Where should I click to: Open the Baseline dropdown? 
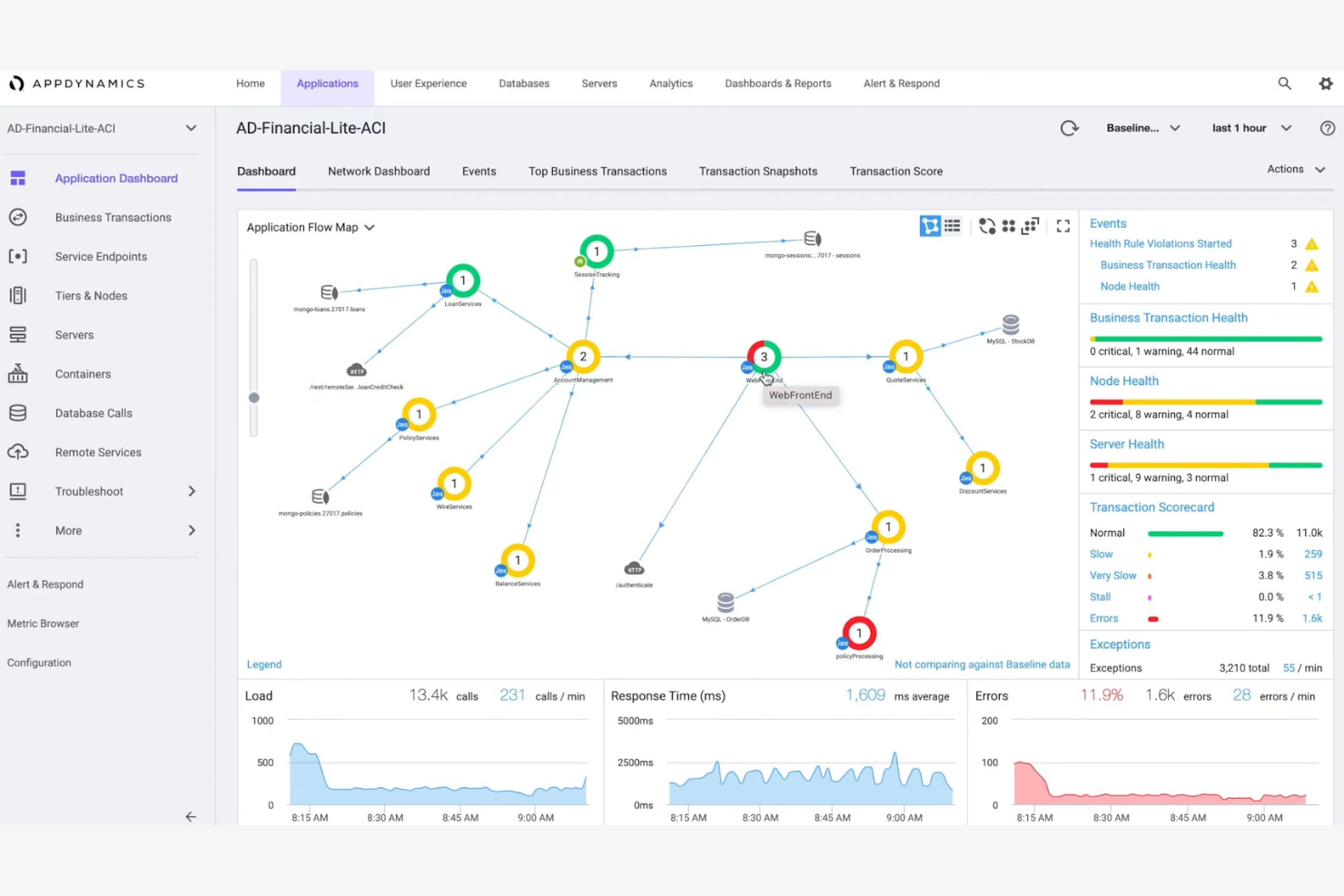coord(1143,128)
